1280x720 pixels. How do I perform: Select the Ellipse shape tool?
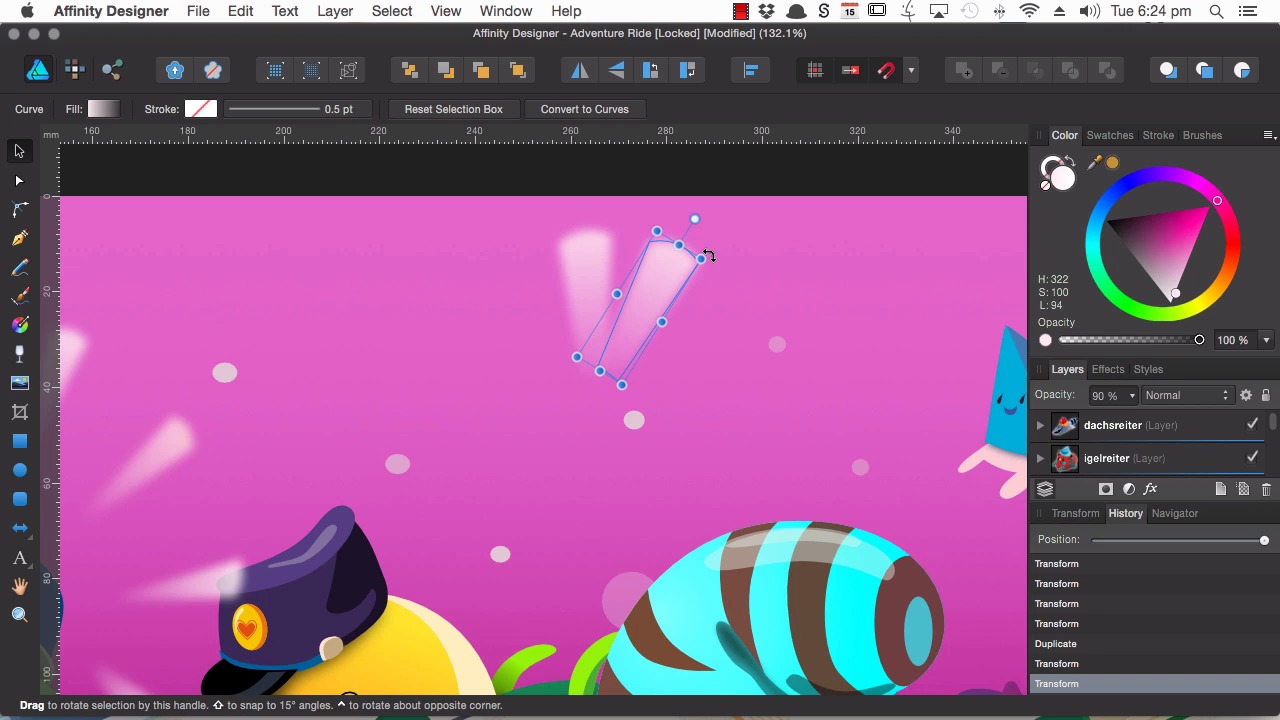[x=19, y=470]
